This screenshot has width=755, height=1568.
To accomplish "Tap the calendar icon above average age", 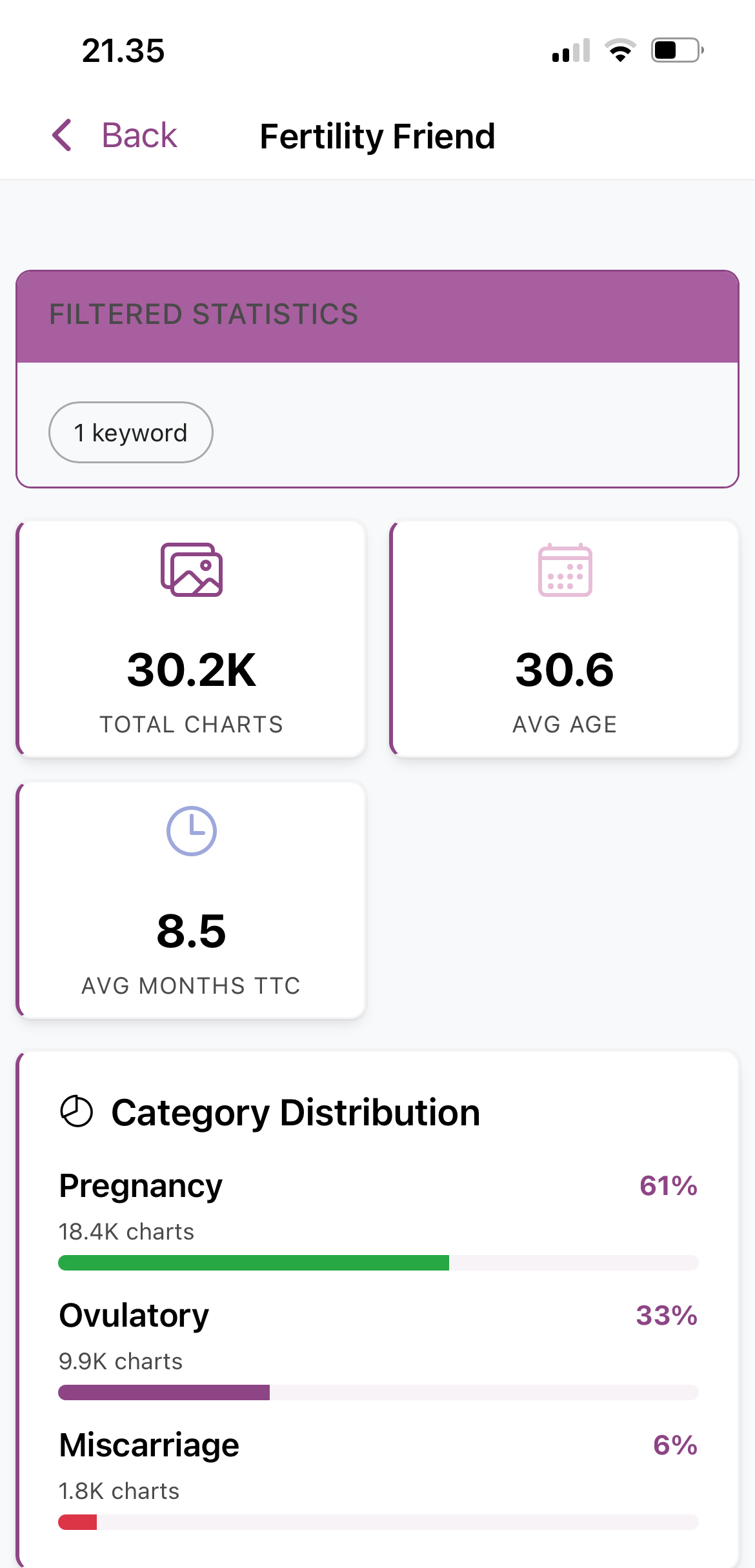I will [x=565, y=570].
